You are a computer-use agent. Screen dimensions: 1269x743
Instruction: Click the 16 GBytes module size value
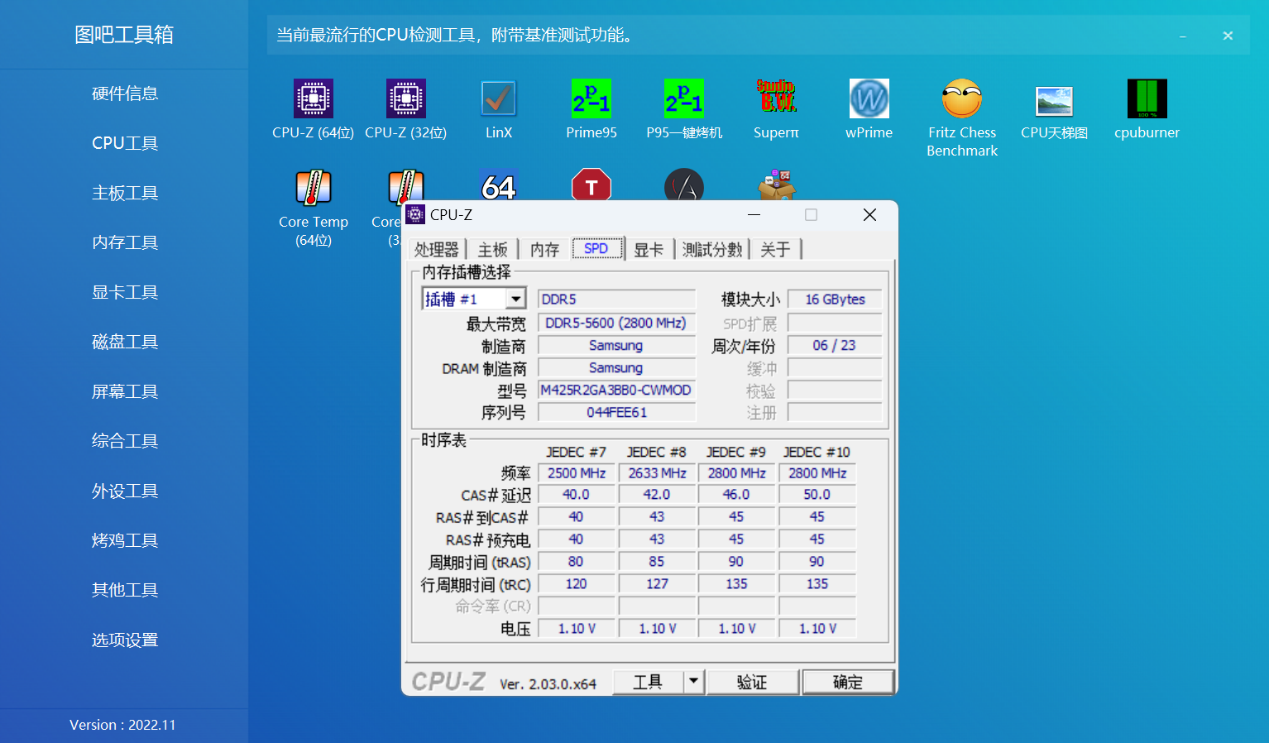coord(835,299)
